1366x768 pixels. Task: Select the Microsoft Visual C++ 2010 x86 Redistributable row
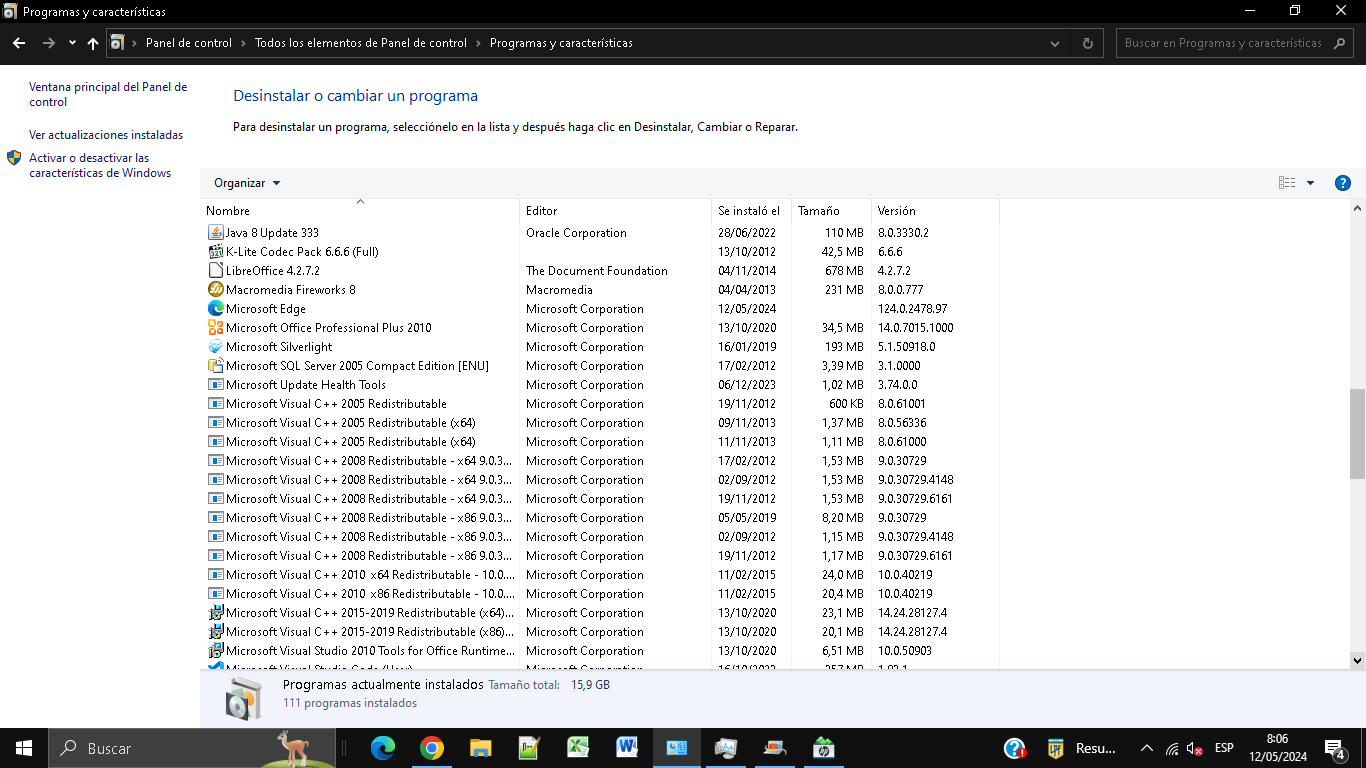tap(600, 594)
